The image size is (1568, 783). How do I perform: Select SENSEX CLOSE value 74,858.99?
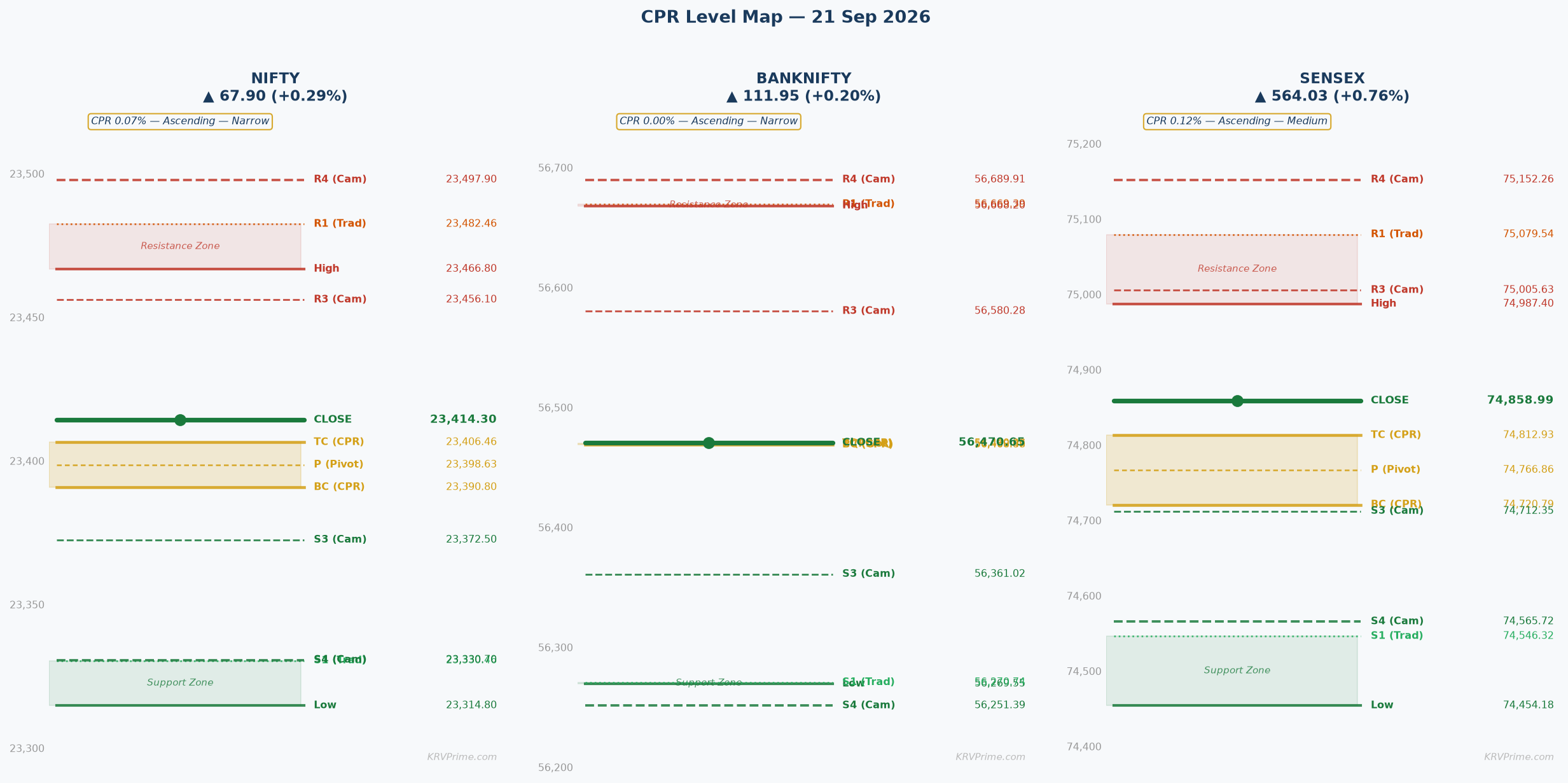[x=1520, y=401]
